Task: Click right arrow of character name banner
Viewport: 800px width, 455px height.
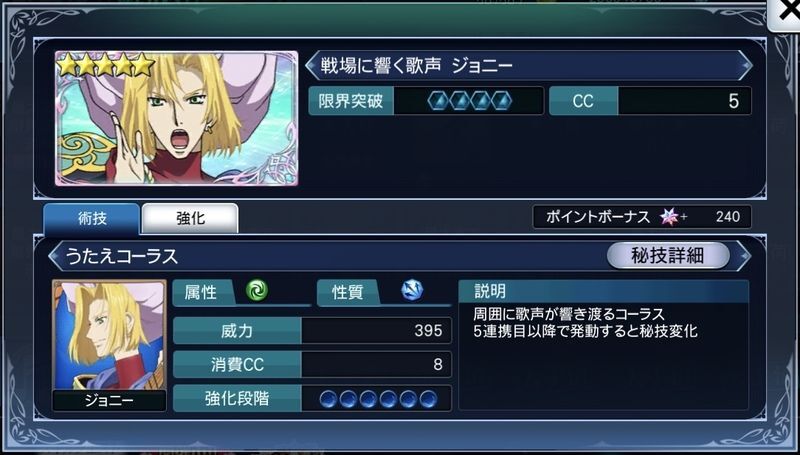Action: click(x=745, y=65)
